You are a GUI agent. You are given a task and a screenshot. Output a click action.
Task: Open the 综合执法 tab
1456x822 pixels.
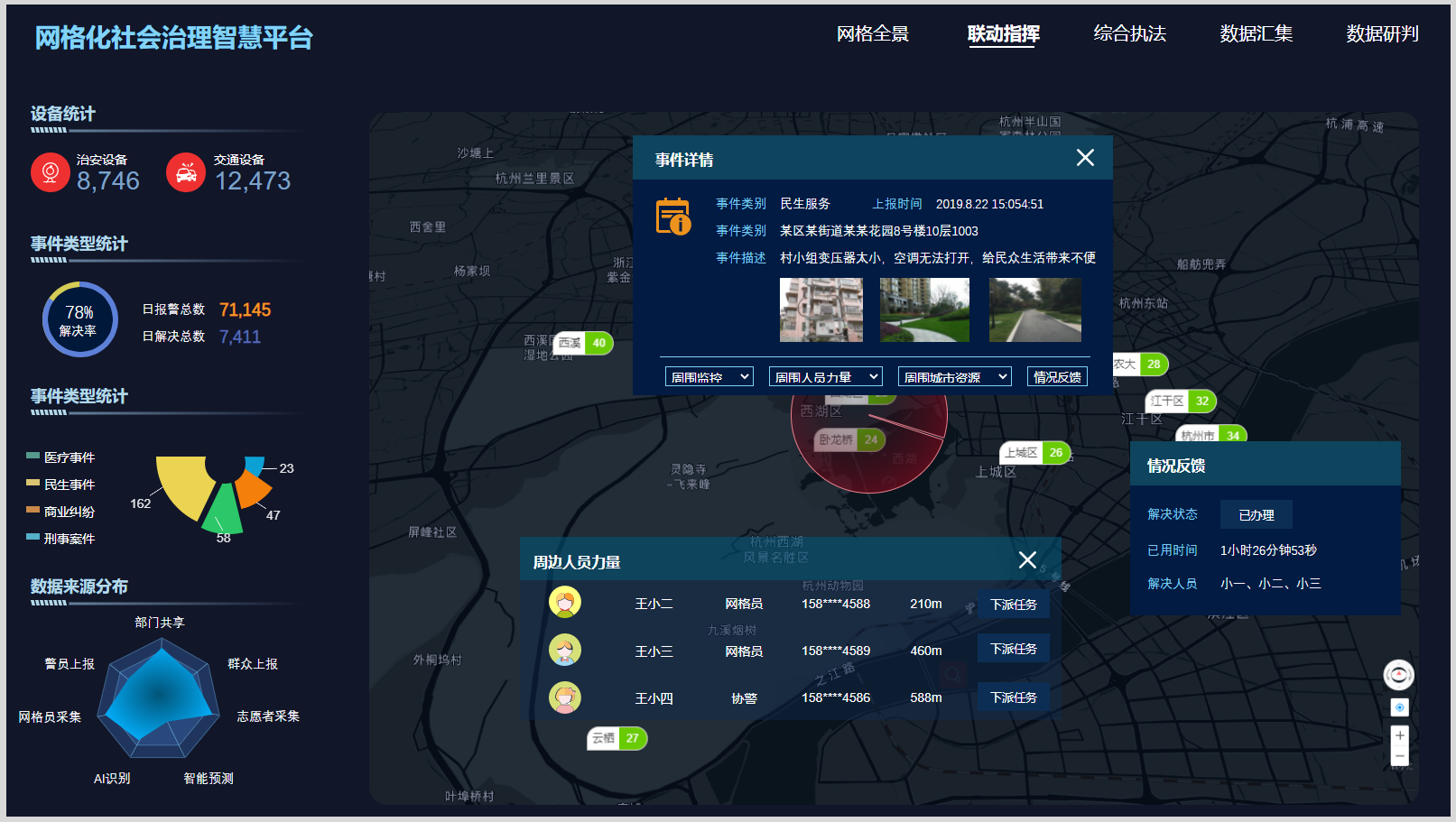tap(1130, 33)
